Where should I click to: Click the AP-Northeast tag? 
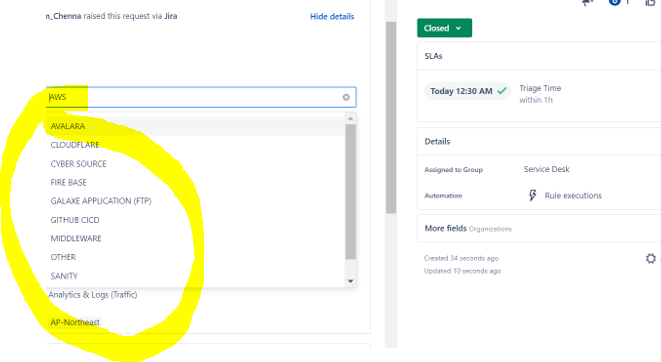(75, 322)
